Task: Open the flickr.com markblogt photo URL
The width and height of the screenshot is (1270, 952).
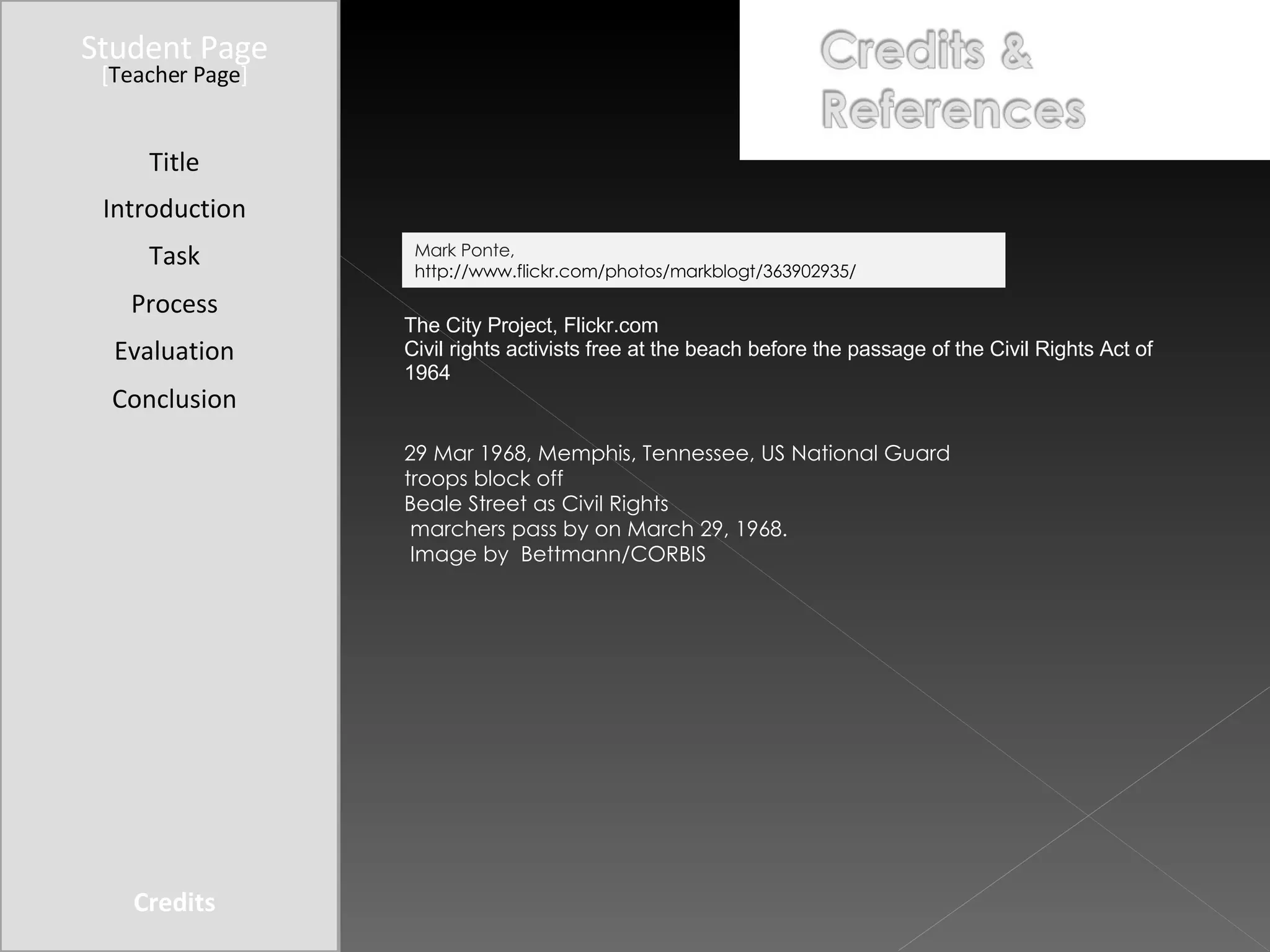Action: (634, 271)
